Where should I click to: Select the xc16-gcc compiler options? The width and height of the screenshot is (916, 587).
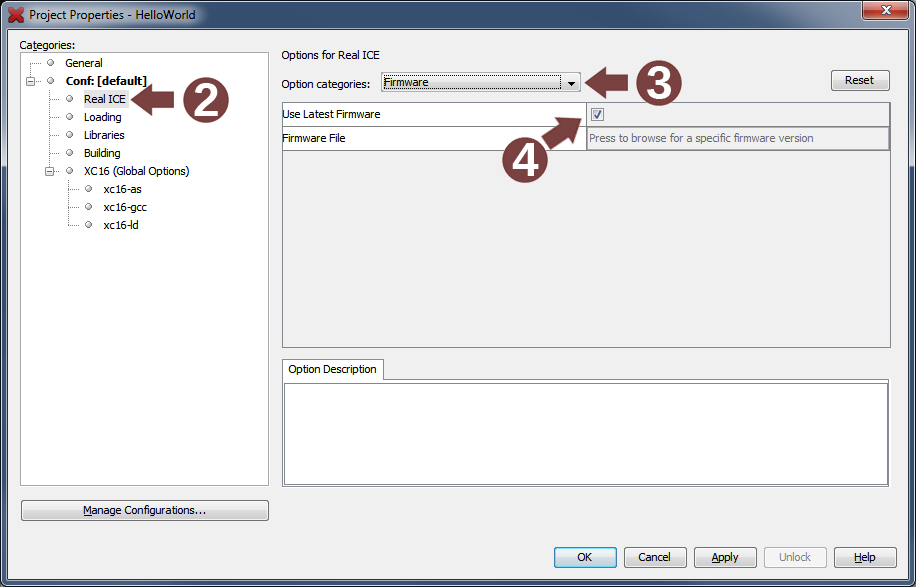tap(125, 207)
